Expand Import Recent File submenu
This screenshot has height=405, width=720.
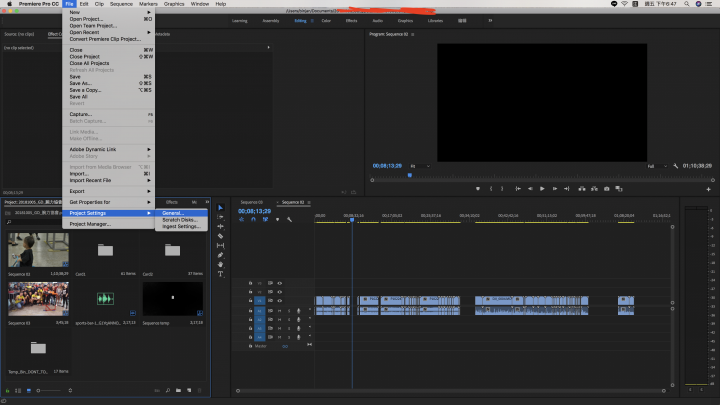108,180
